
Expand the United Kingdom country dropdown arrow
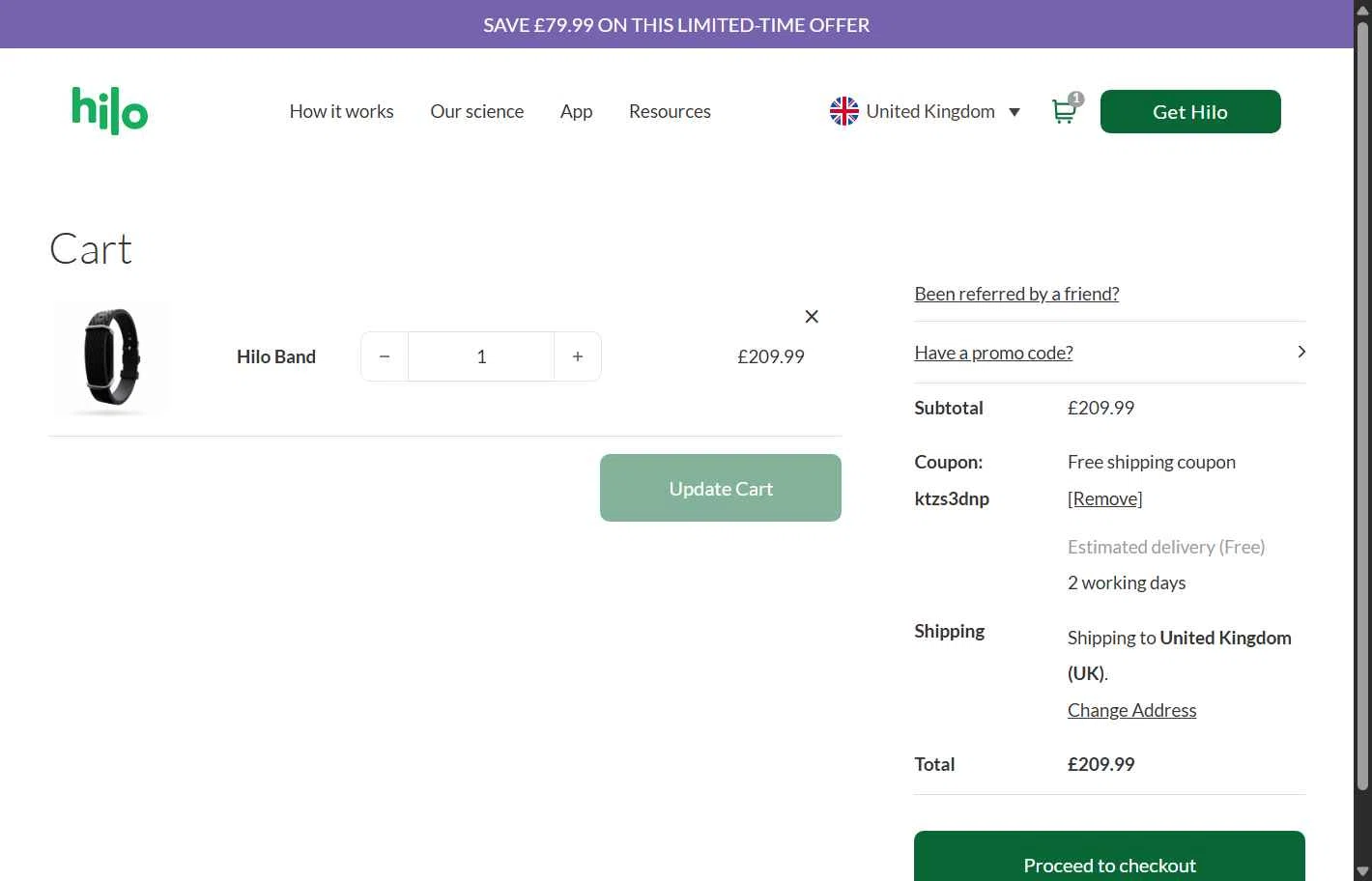[1015, 112]
